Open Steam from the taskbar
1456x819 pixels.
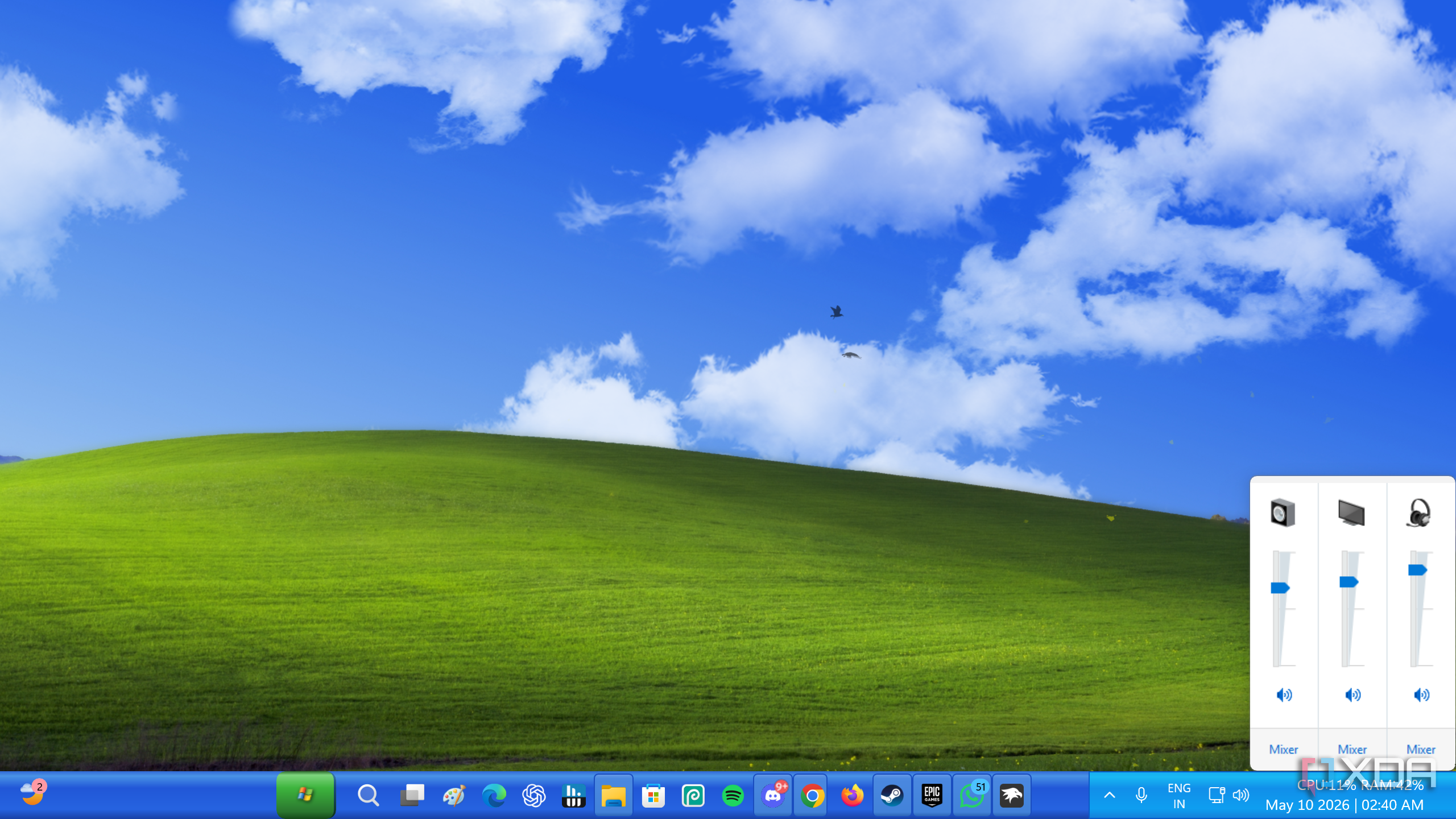pos(892,795)
